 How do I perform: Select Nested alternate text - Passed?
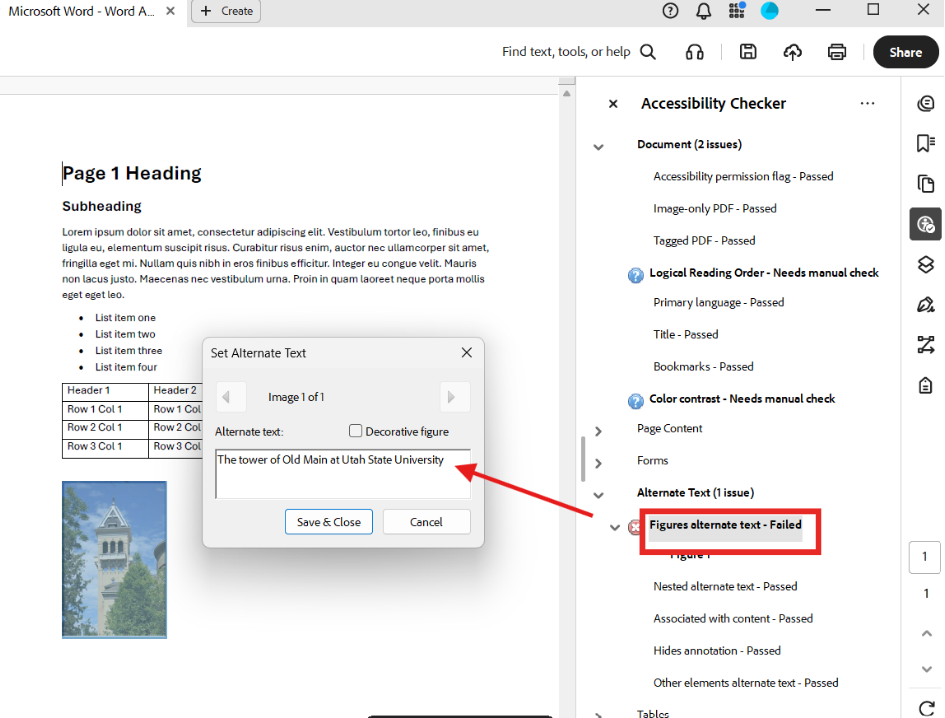[725, 586]
